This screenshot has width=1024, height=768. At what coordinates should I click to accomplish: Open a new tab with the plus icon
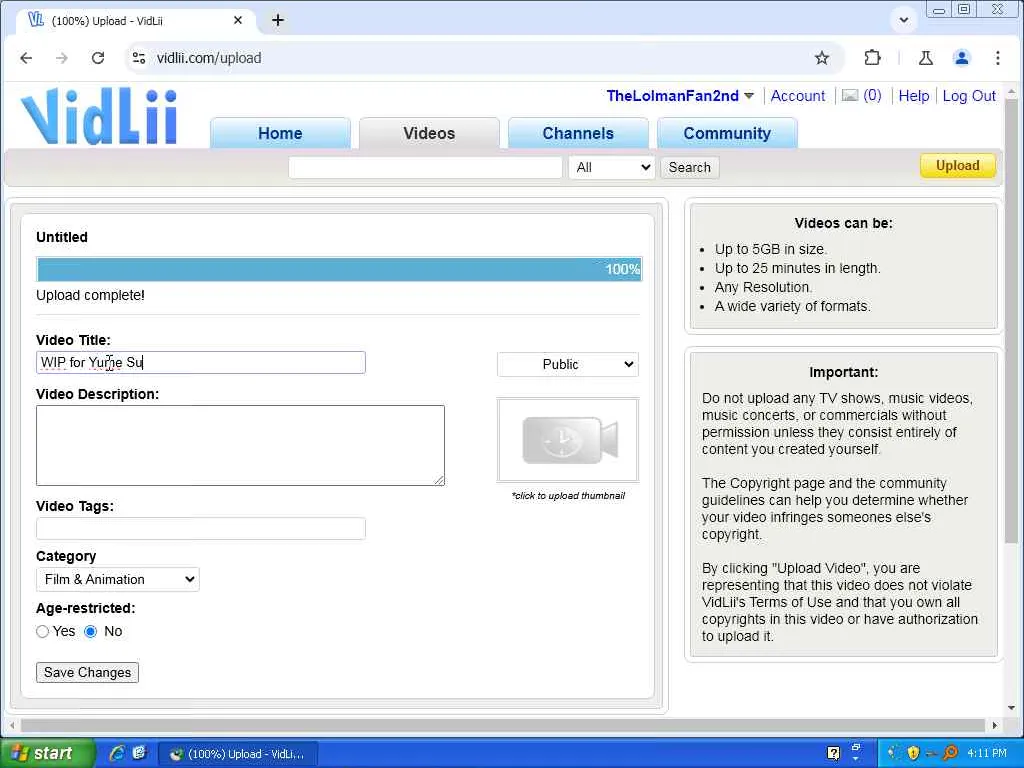[x=278, y=20]
